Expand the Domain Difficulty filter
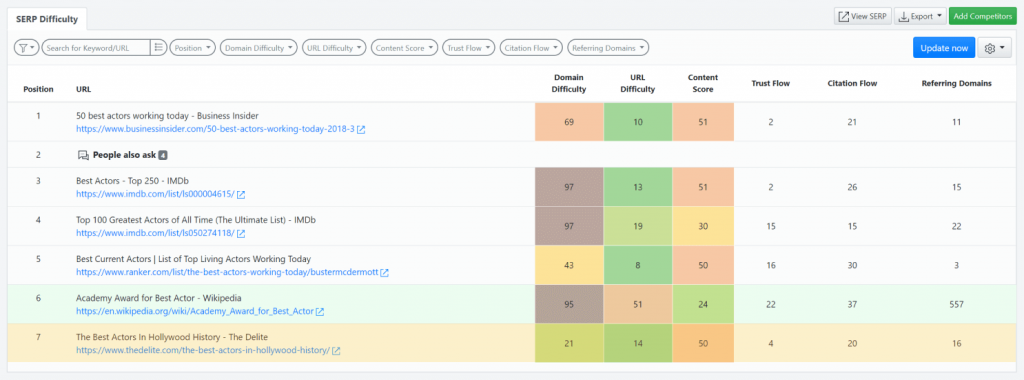Image resolution: width=1024 pixels, height=380 pixels. [259, 48]
